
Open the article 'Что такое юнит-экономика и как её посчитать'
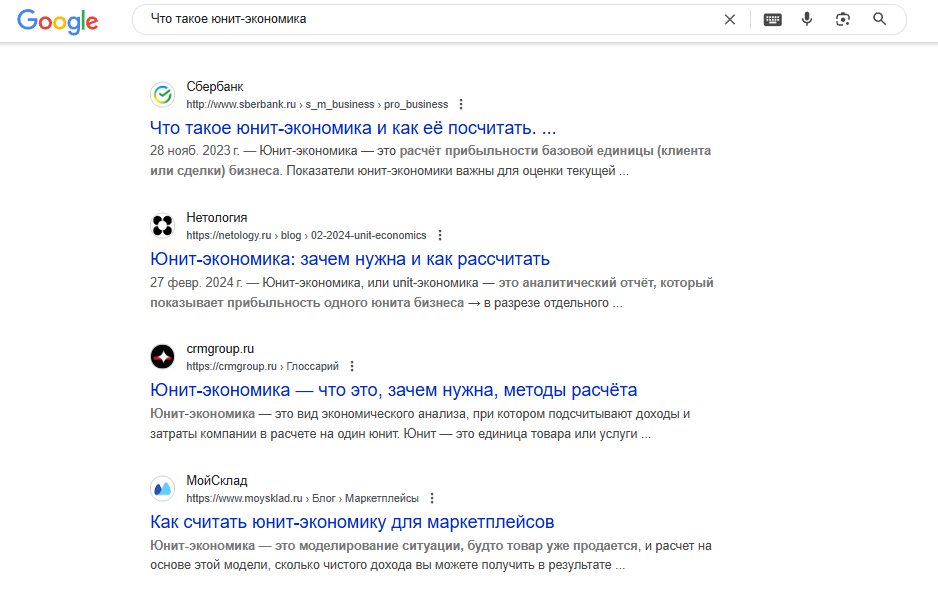point(352,128)
